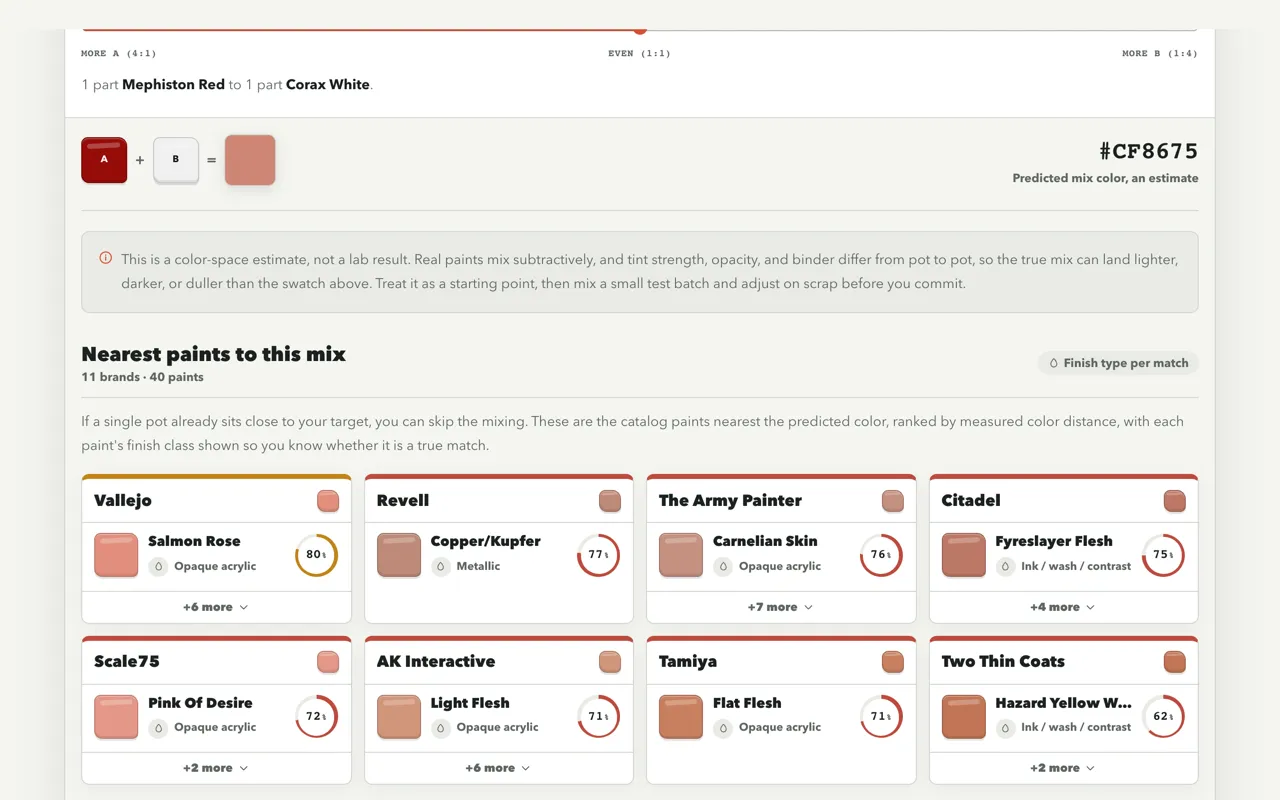Click the info icon in the disclaimer

106,258
